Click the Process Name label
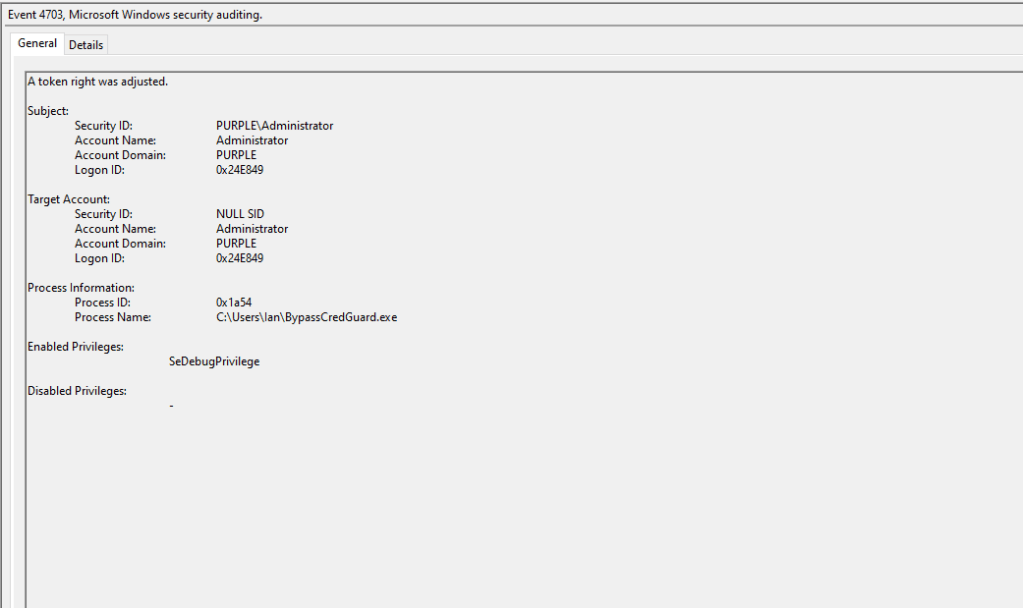 click(x=112, y=317)
